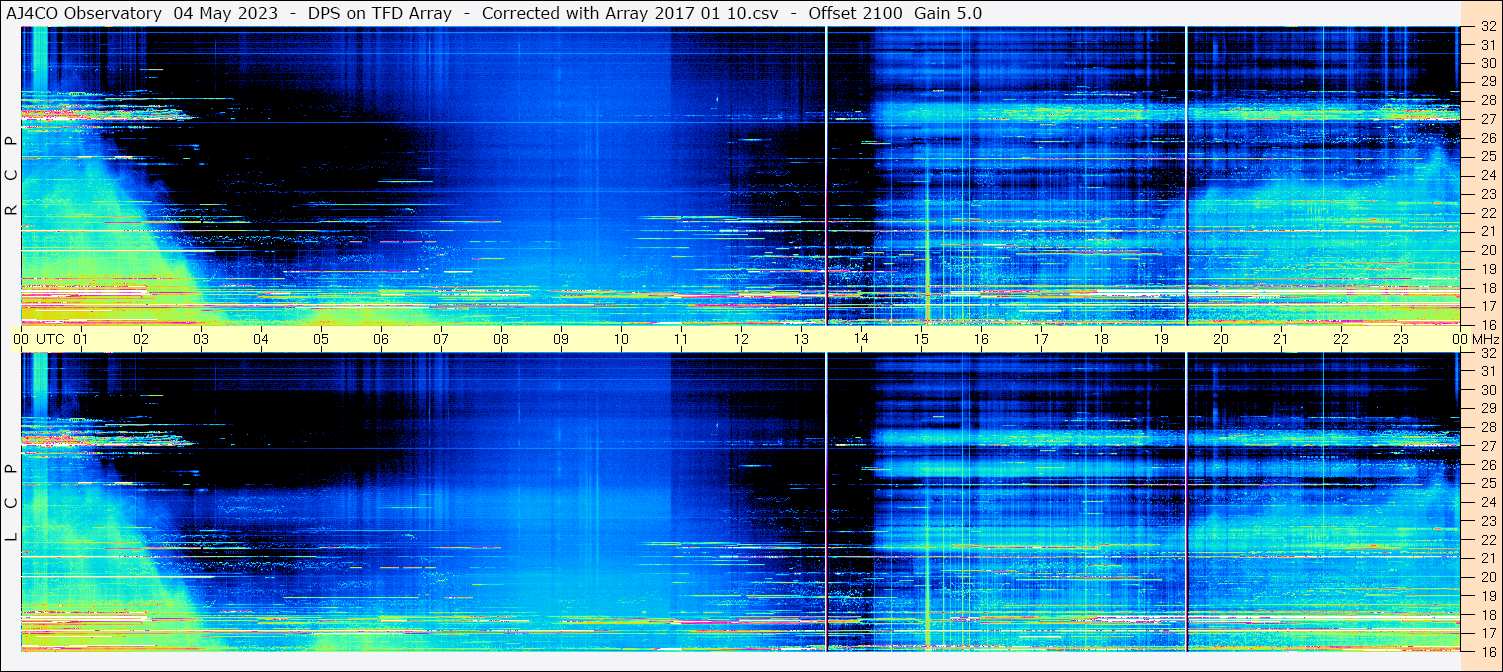Click the 30 MHz tick on RCP scale
1503x672 pixels.
(x=1487, y=63)
